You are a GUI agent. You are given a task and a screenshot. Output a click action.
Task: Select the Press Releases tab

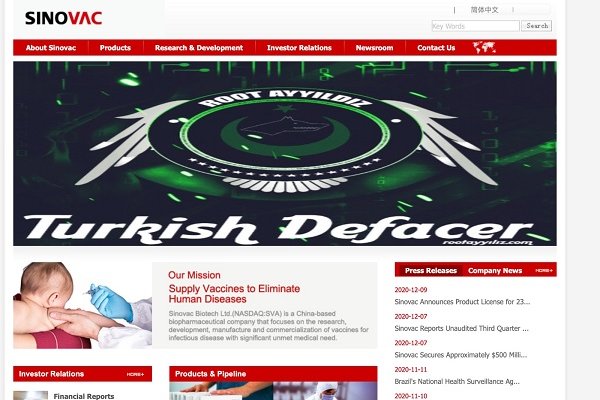pos(431,271)
